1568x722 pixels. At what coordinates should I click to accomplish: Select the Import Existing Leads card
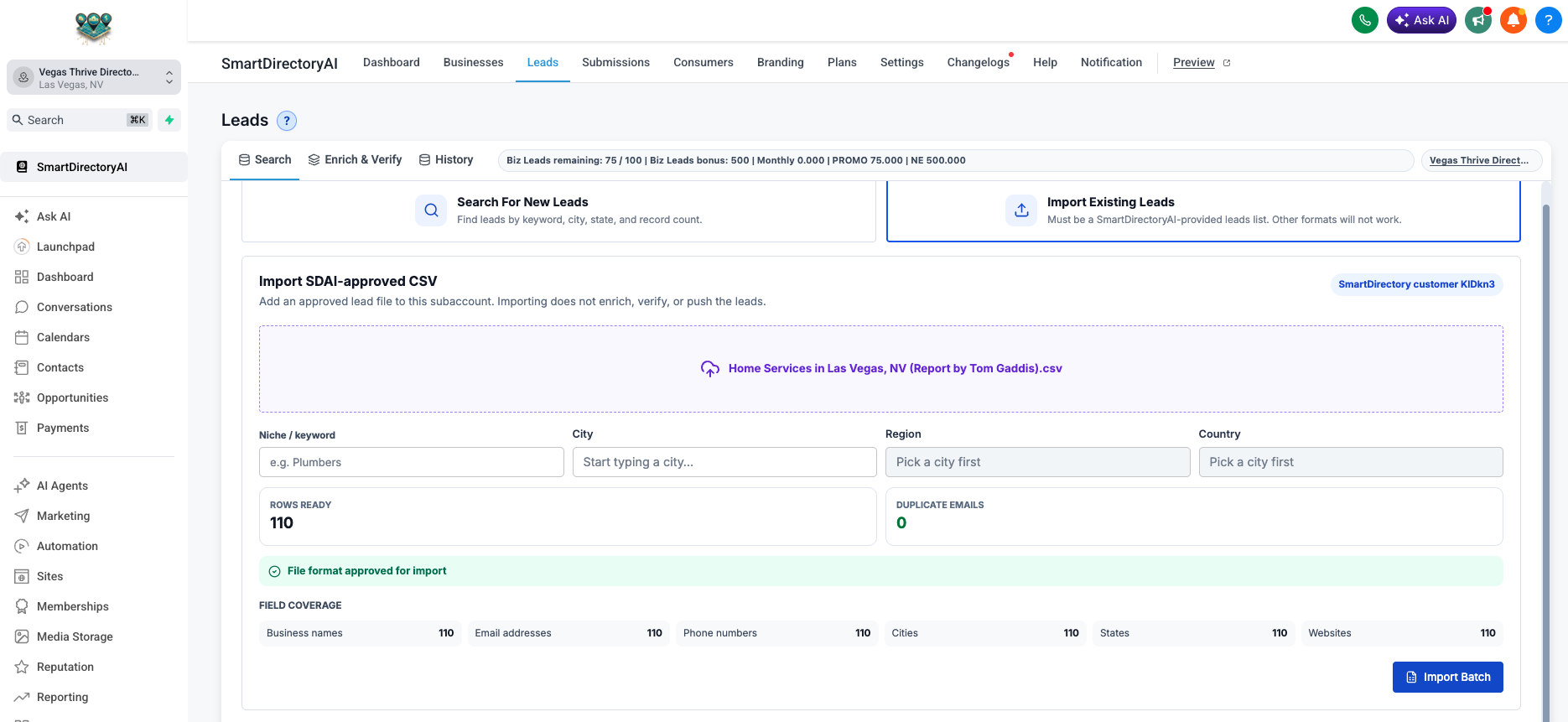coord(1203,211)
